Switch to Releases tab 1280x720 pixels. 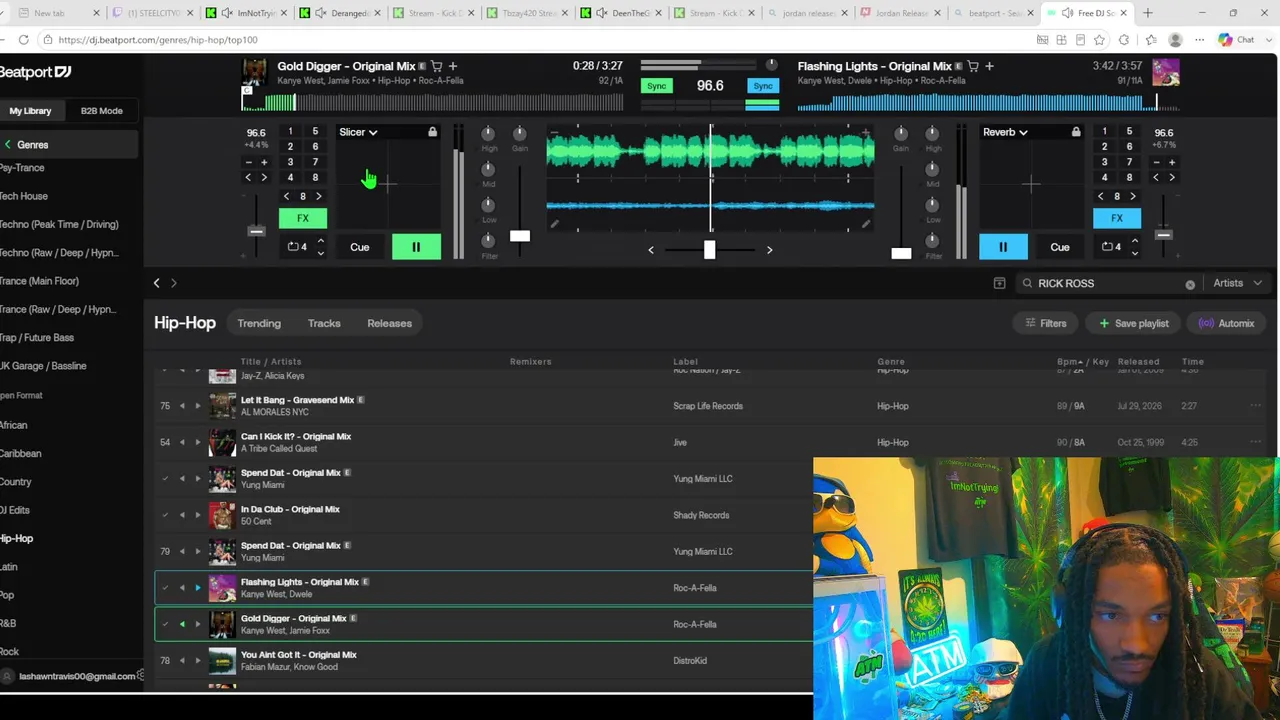point(389,323)
